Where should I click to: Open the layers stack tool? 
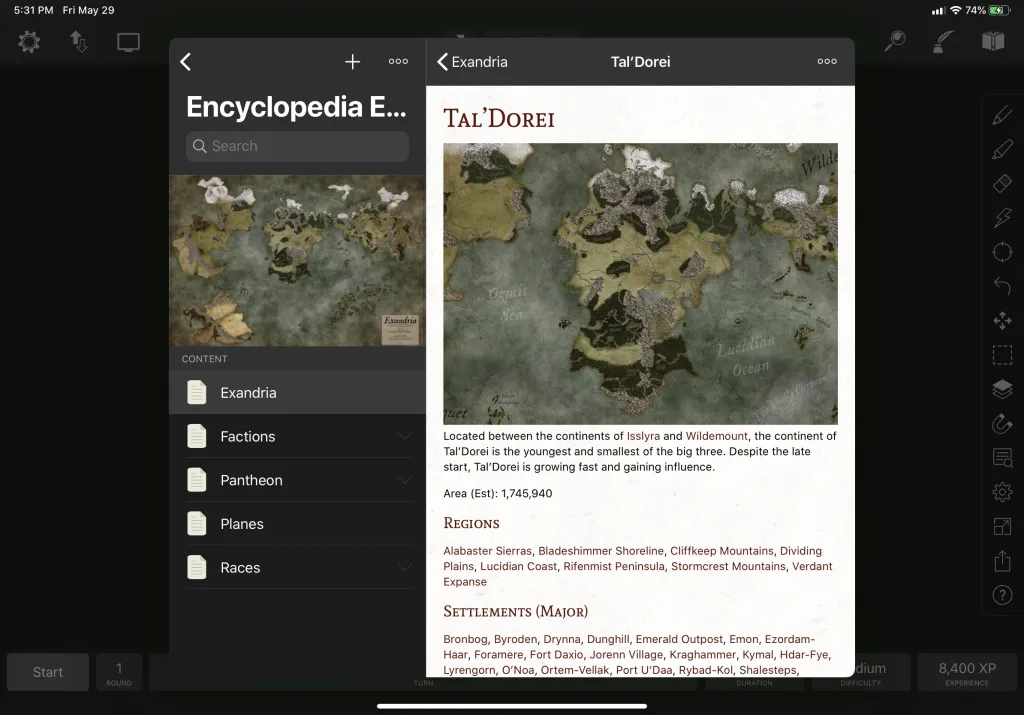coord(1002,389)
